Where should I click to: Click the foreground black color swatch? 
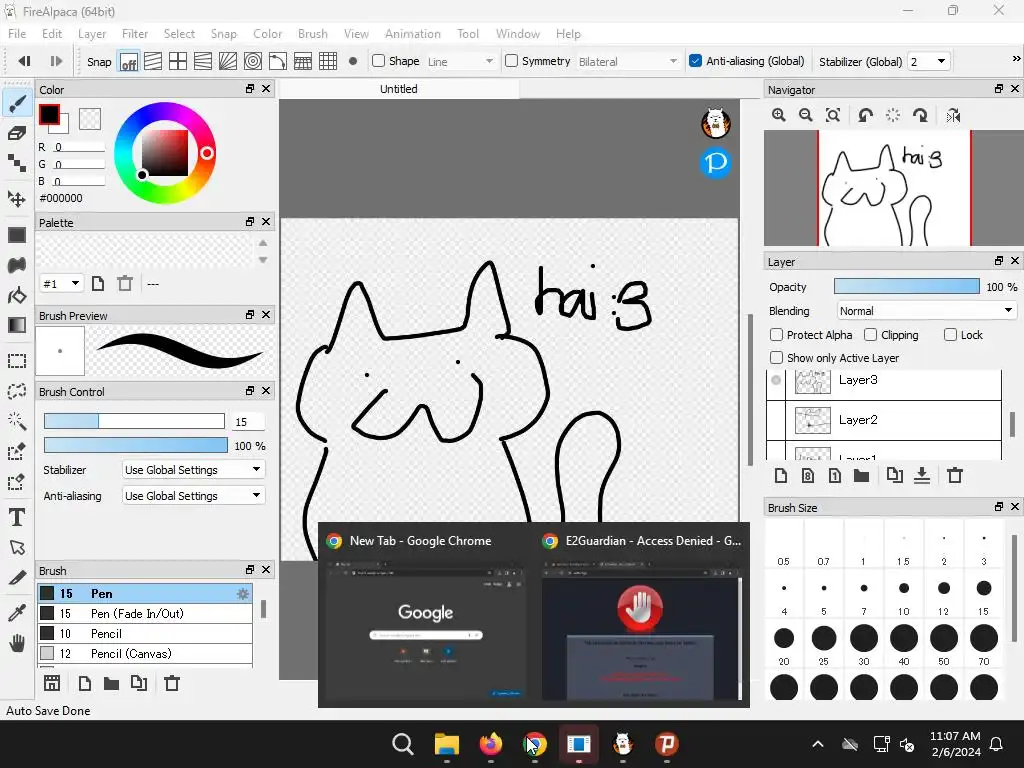point(49,115)
